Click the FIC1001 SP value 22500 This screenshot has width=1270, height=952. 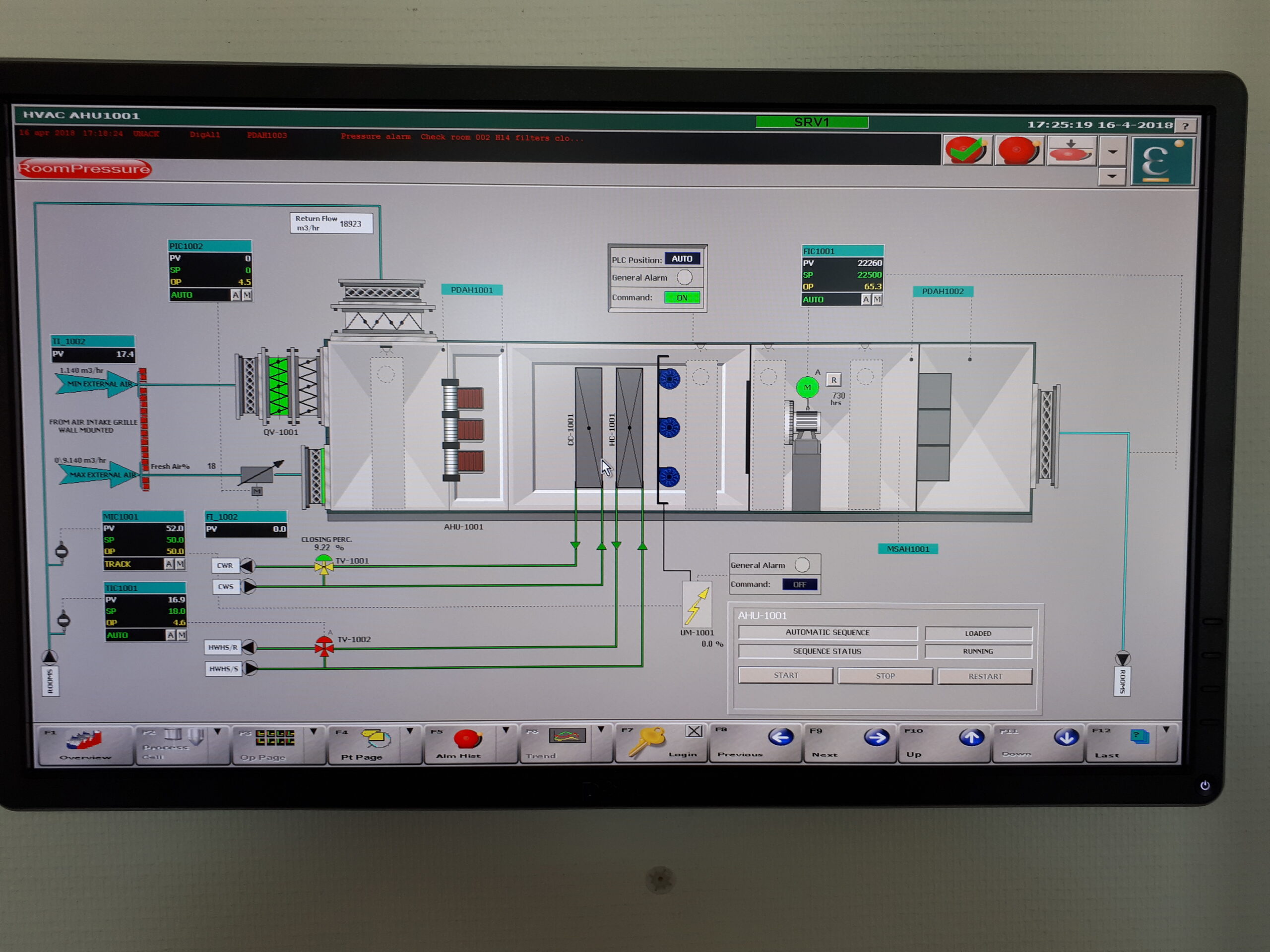tap(869, 274)
